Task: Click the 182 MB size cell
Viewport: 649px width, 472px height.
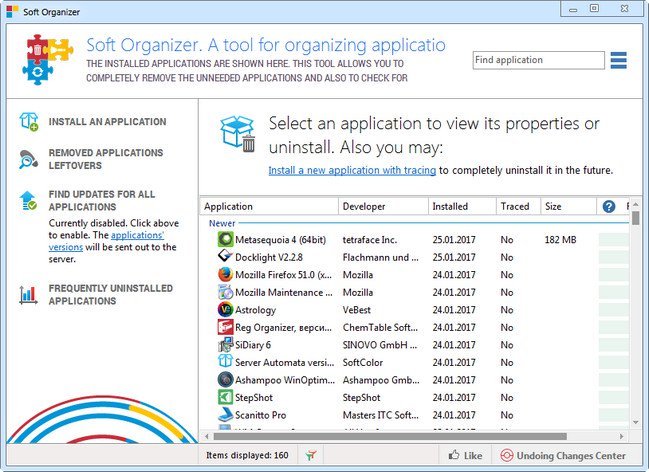Action: pos(560,240)
